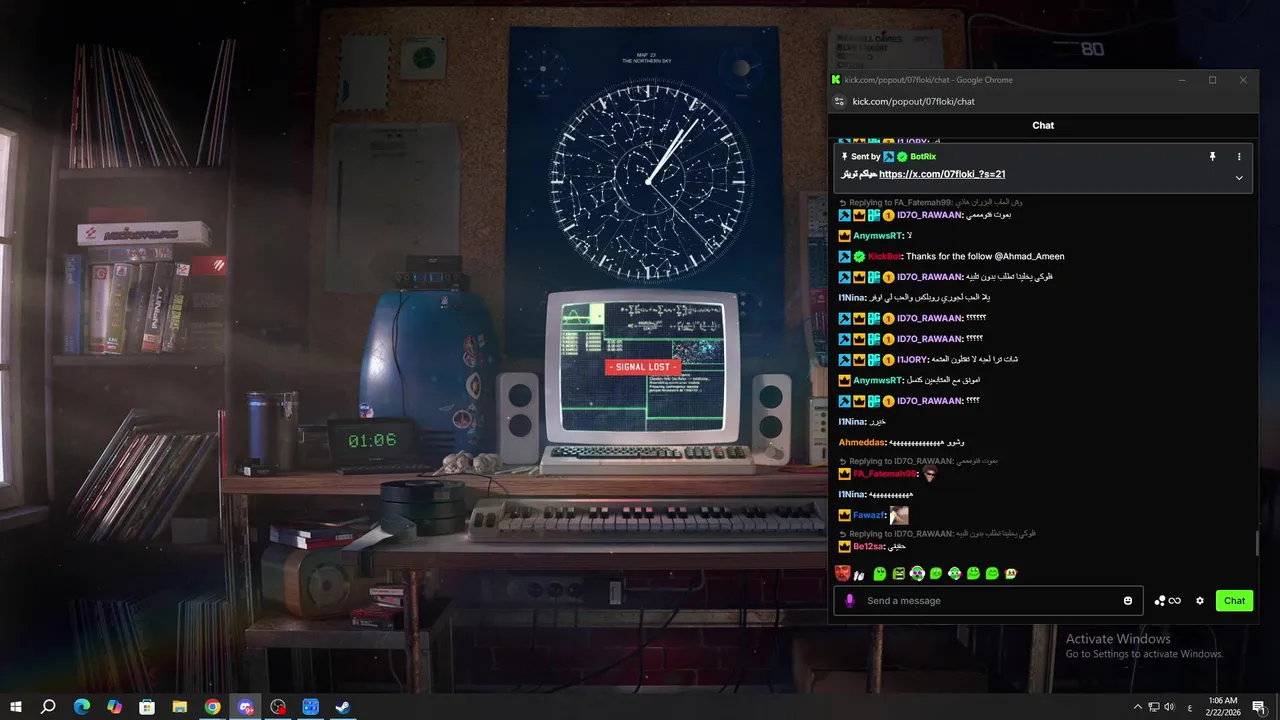Open pinned message three-dot options menu

[1239, 157]
